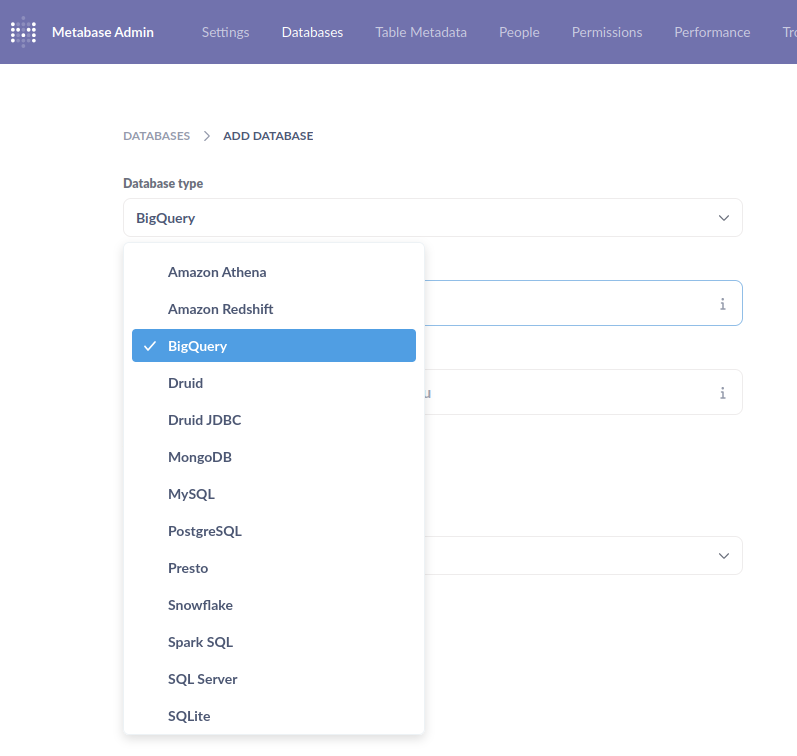Choose PostgreSQL option
797x756 pixels.
tap(274, 531)
